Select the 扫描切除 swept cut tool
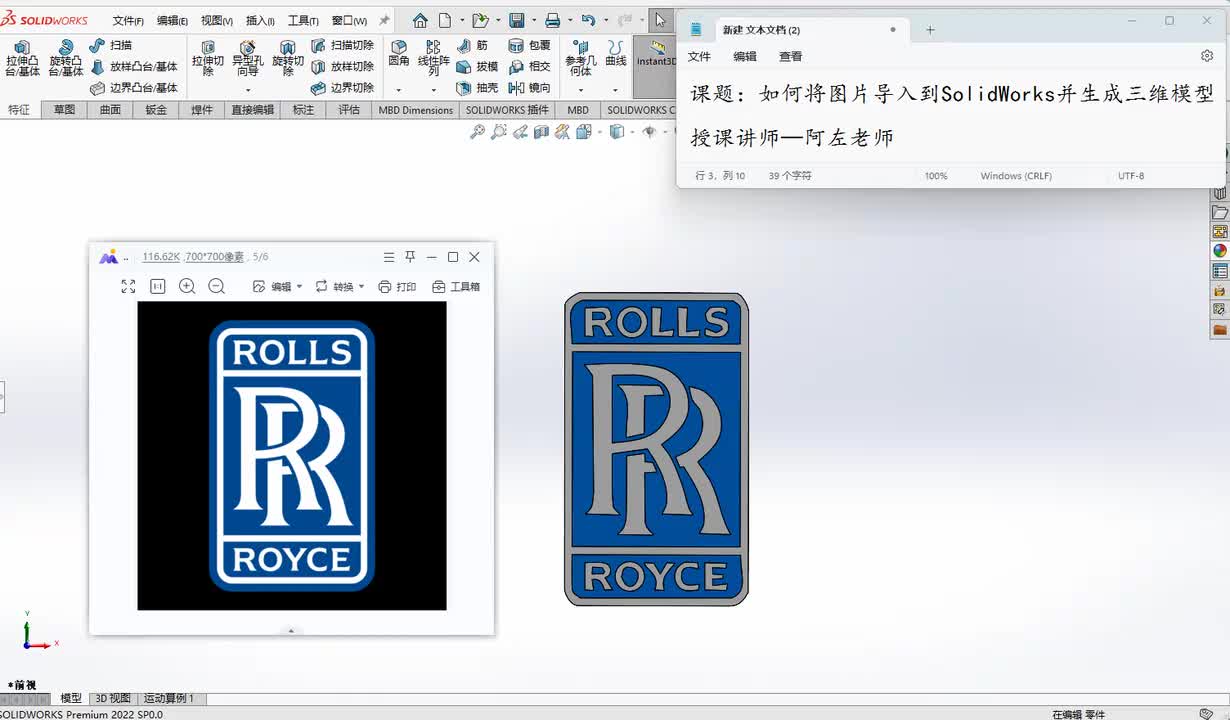Image resolution: width=1230 pixels, height=720 pixels. coord(342,45)
